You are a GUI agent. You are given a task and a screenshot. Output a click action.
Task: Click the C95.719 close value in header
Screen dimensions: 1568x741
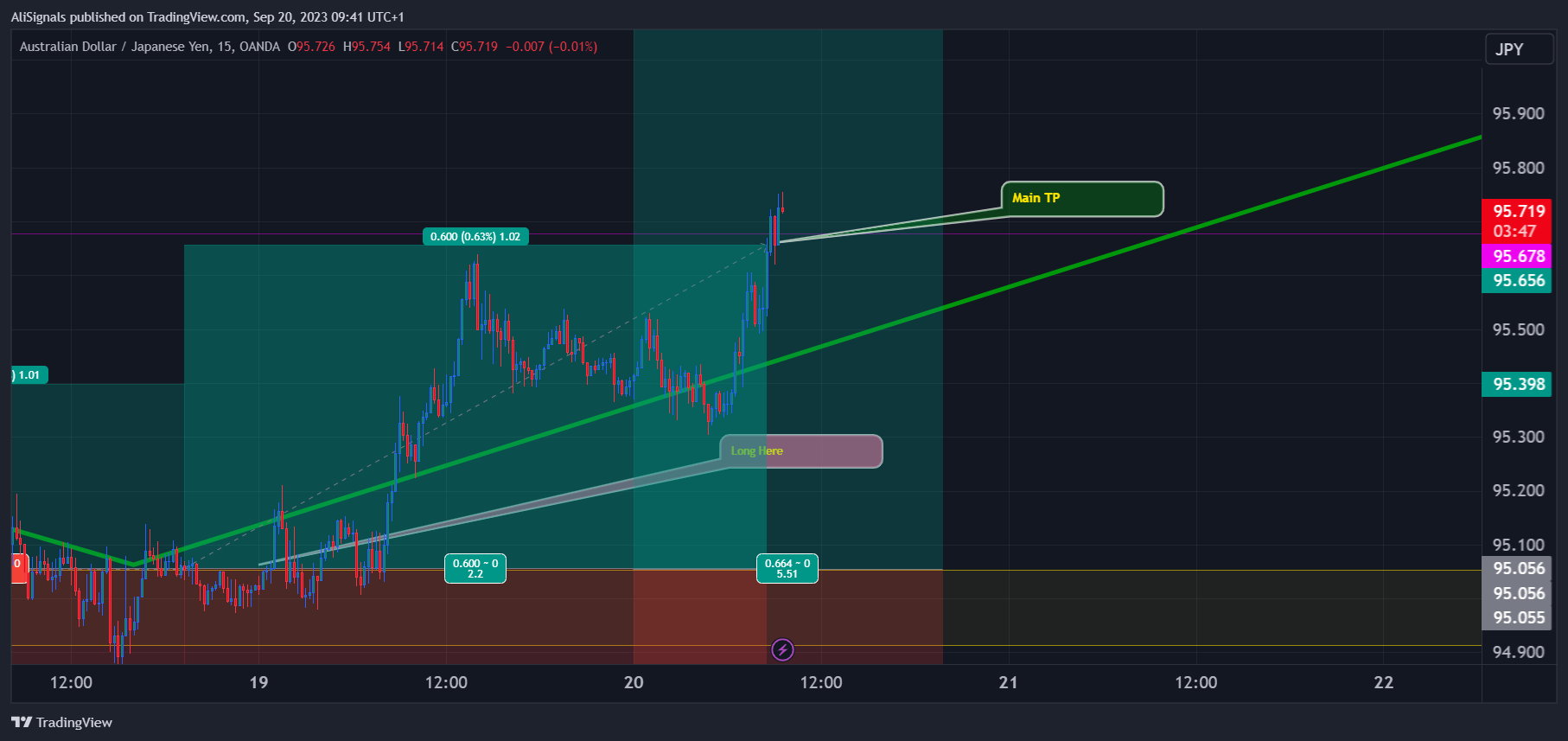click(x=475, y=47)
